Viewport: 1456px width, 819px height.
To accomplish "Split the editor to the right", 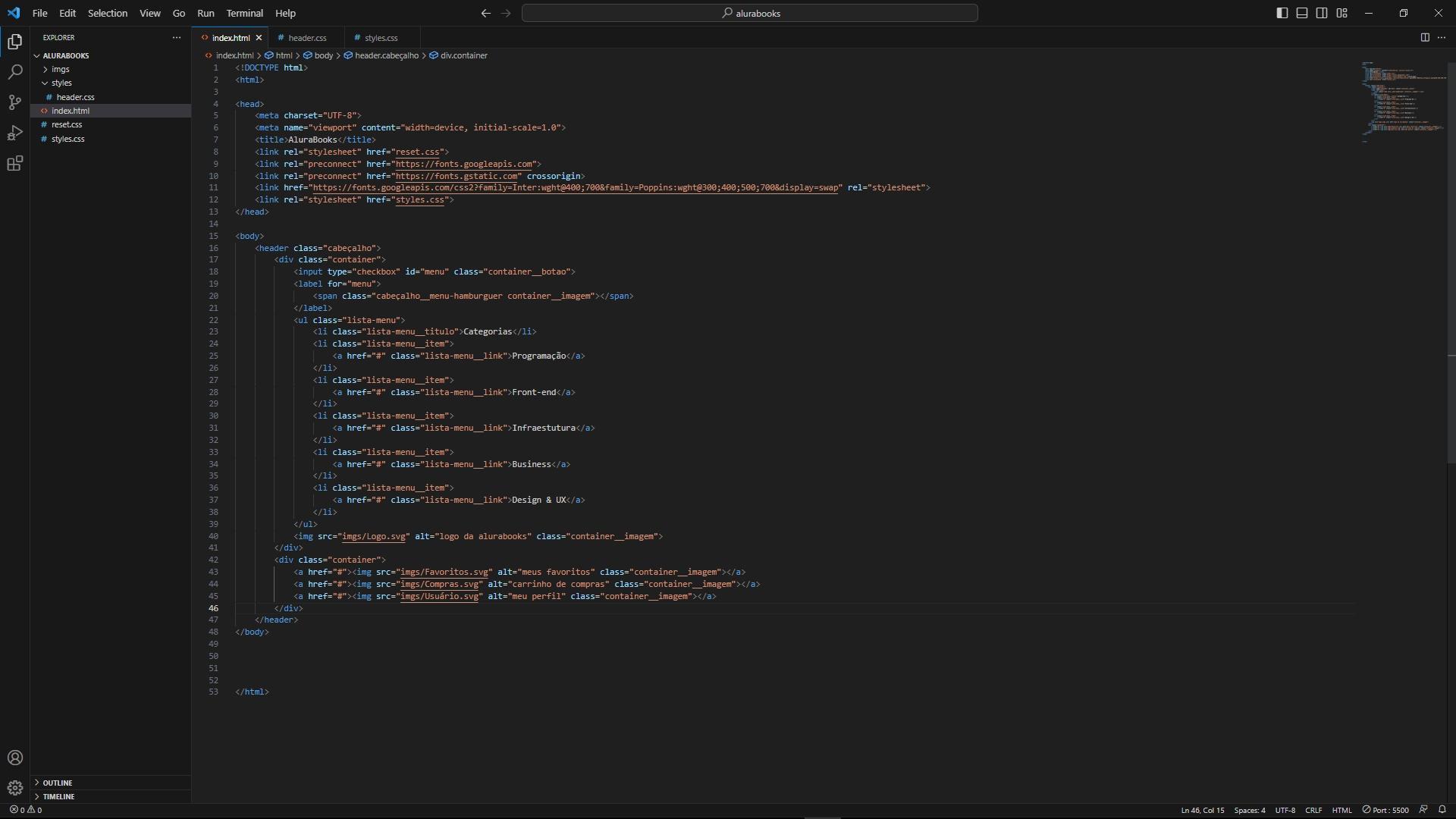I will (x=1424, y=37).
